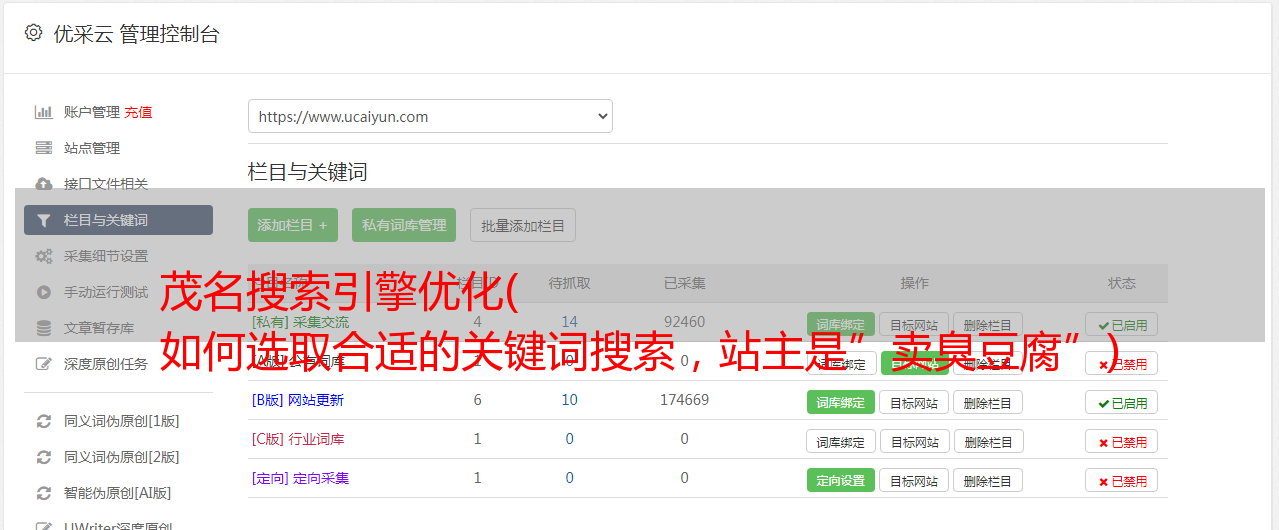Viewport: 1279px width, 530px height.
Task: Toggle 已禁用 status of the 定向采集 row
Action: (x=1122, y=480)
